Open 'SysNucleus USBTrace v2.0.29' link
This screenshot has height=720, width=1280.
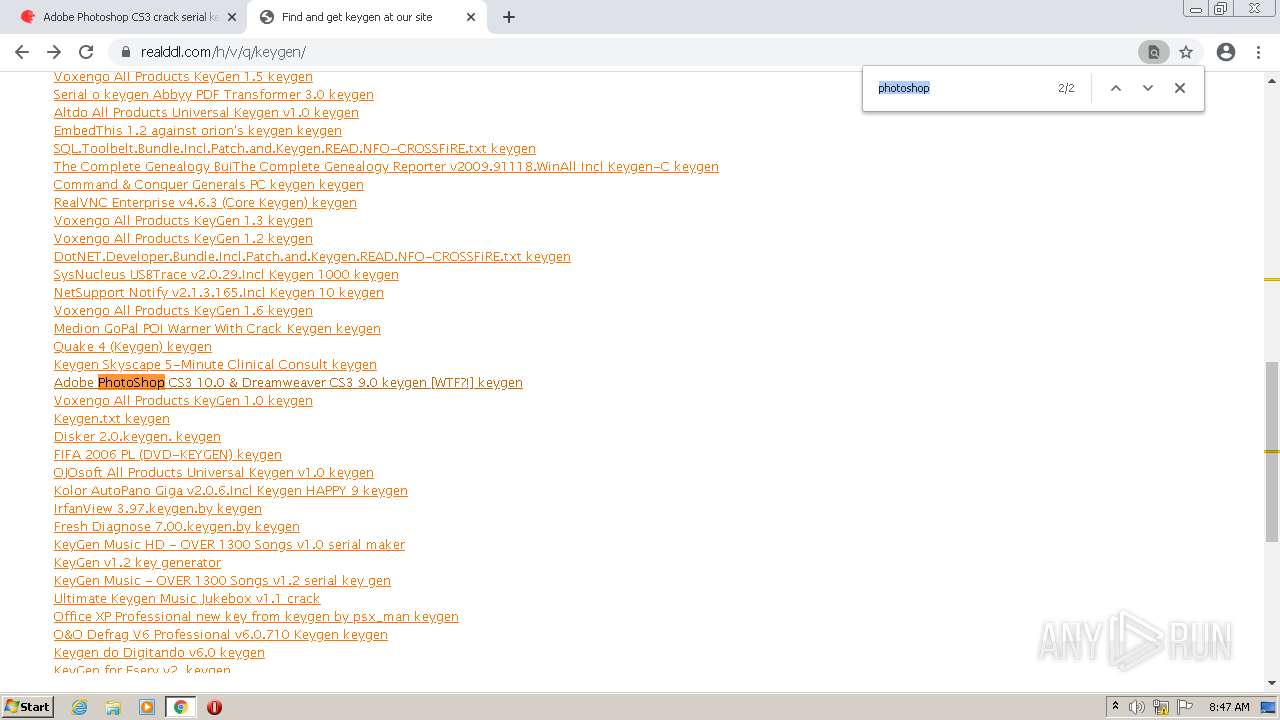tap(226, 275)
